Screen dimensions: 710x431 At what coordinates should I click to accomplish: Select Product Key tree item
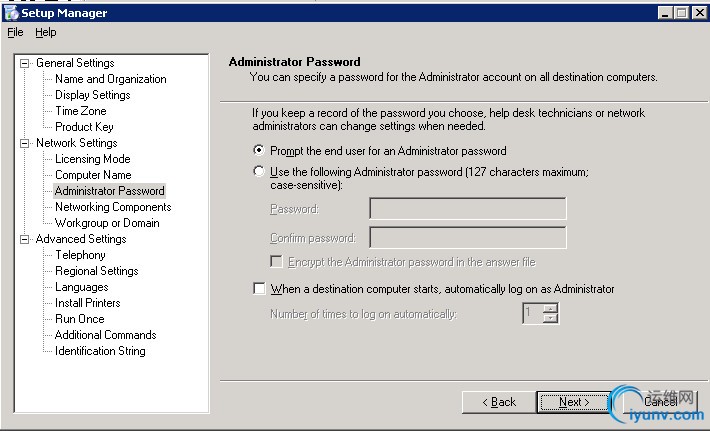pyautogui.click(x=84, y=127)
